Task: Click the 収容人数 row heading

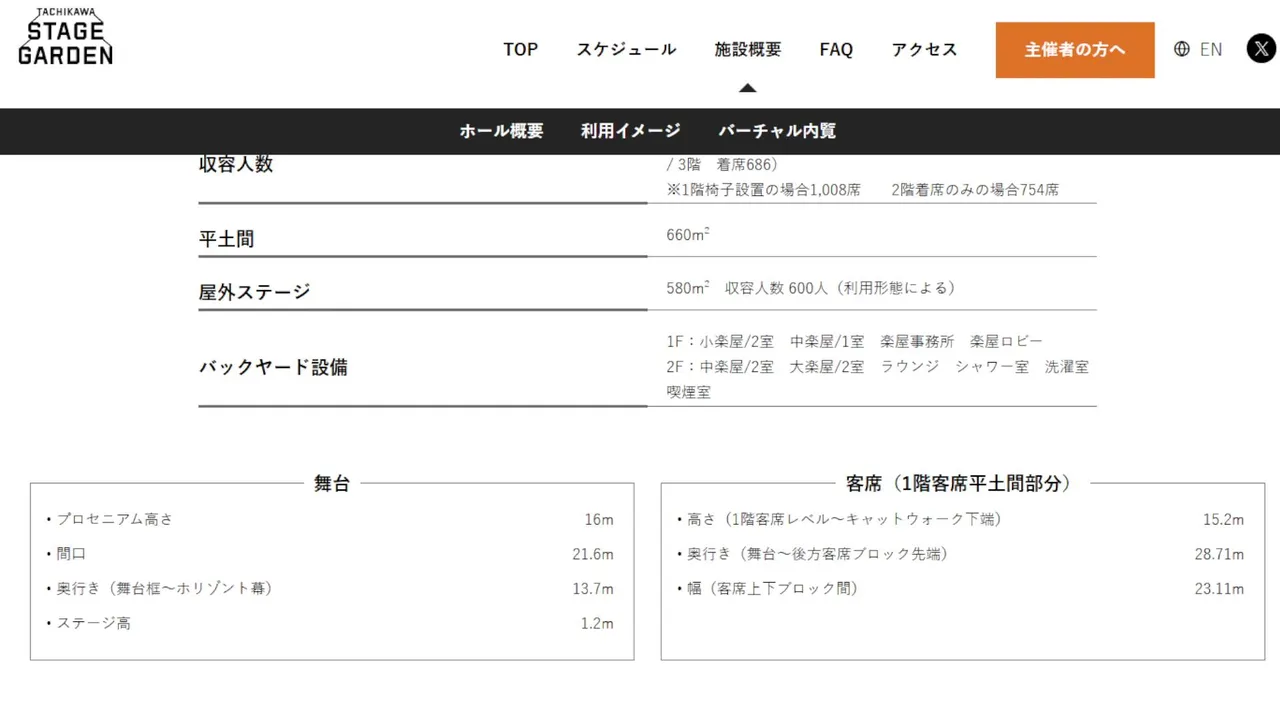Action: click(236, 165)
